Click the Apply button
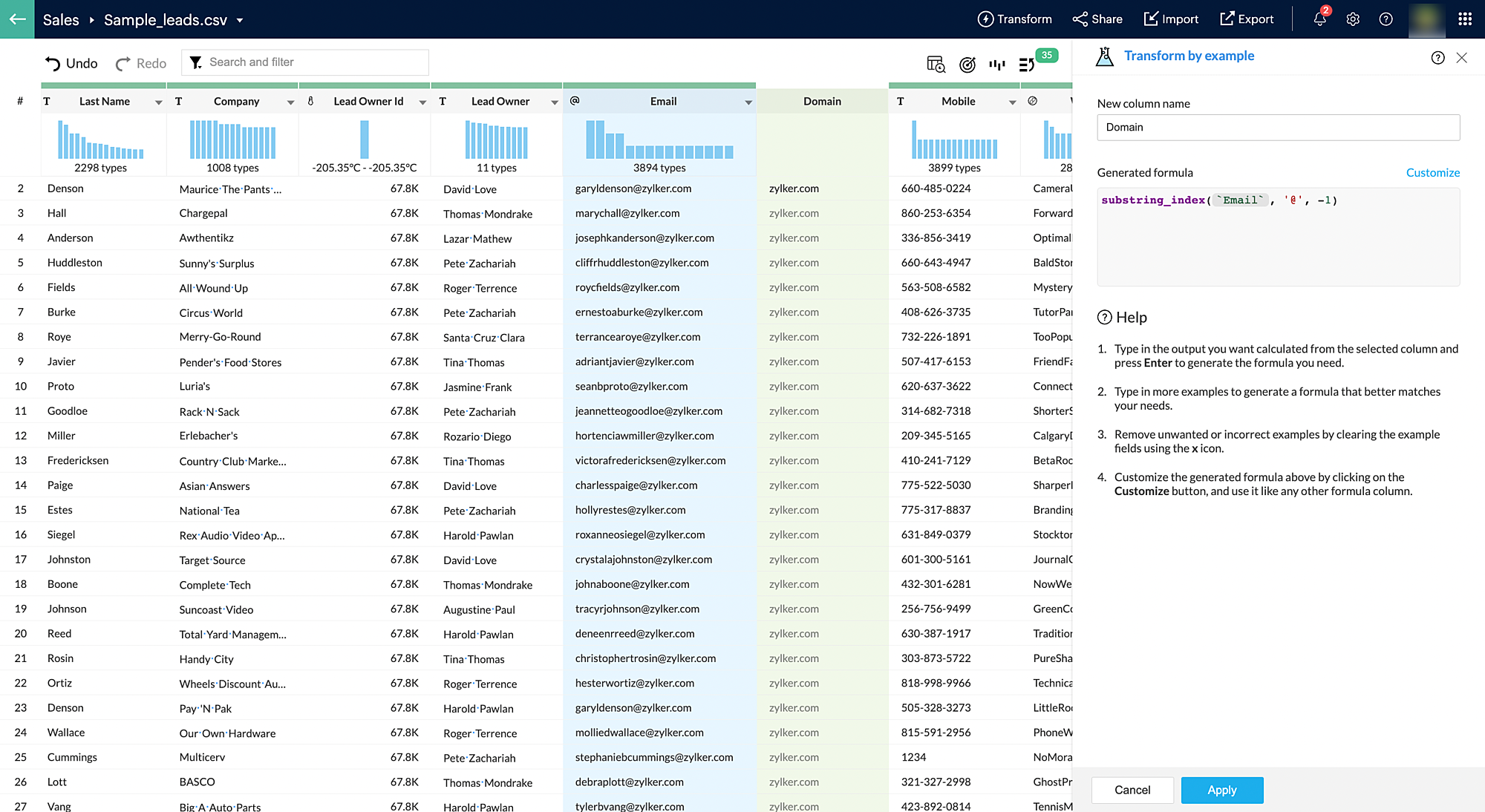 [1221, 790]
